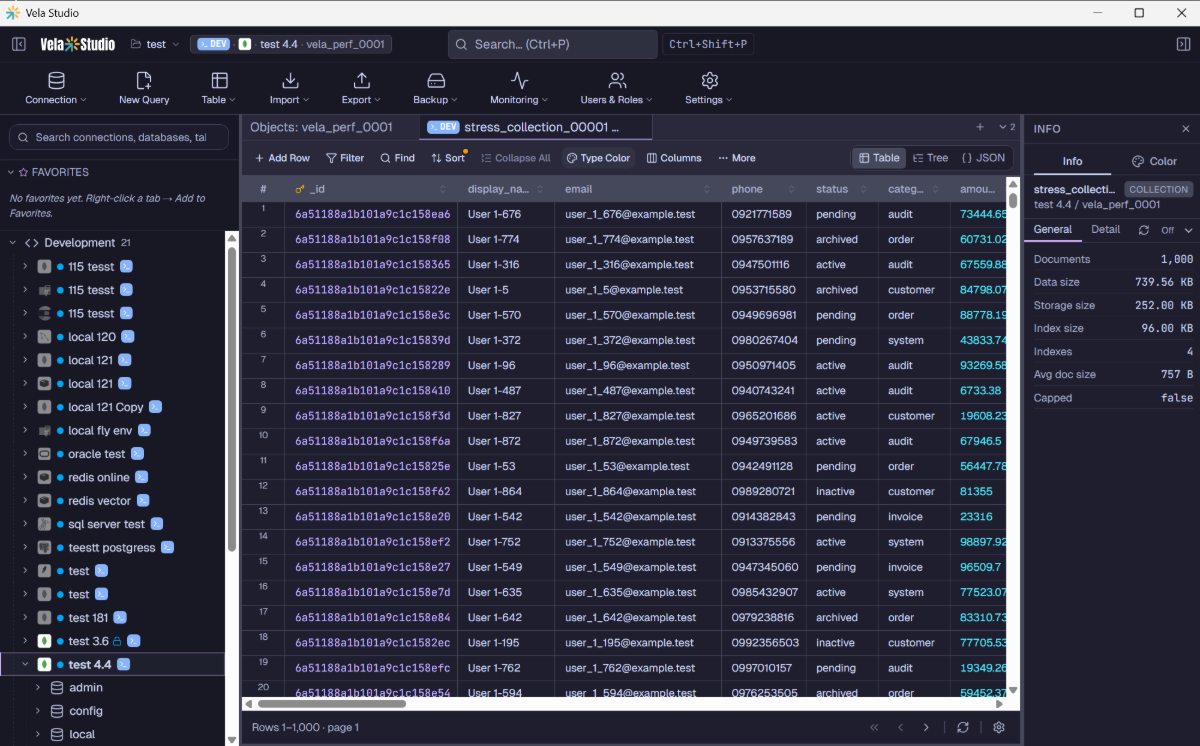Click the global Search (Ctrl+P) field
The height and width of the screenshot is (746, 1200).
tap(552, 44)
